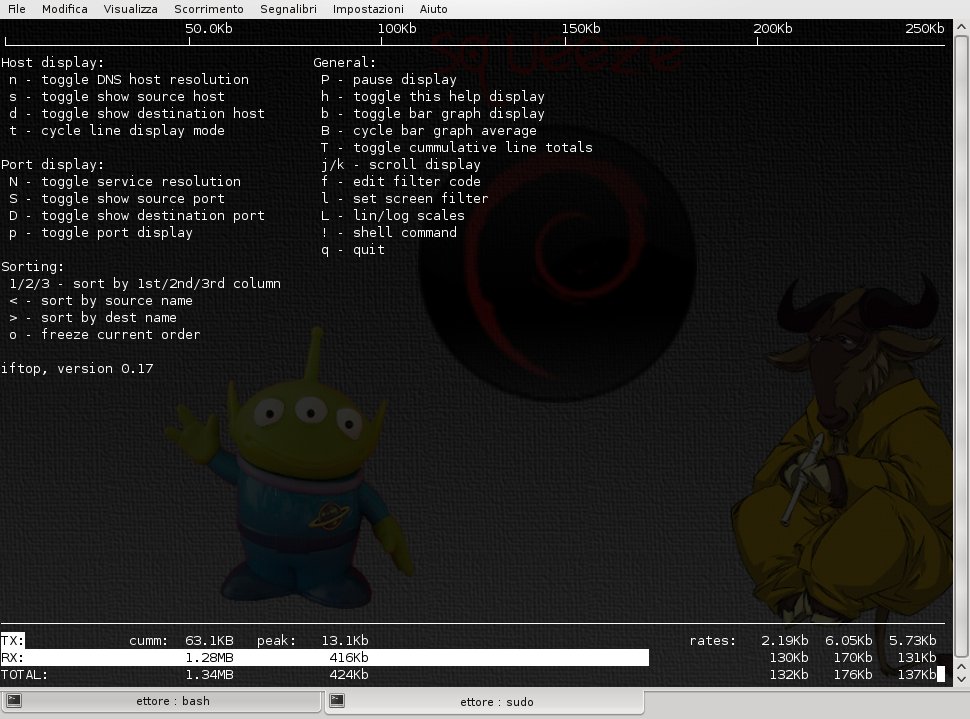Switch to the 'ettore : sudo' tab
The image size is (970, 719).
[485, 702]
